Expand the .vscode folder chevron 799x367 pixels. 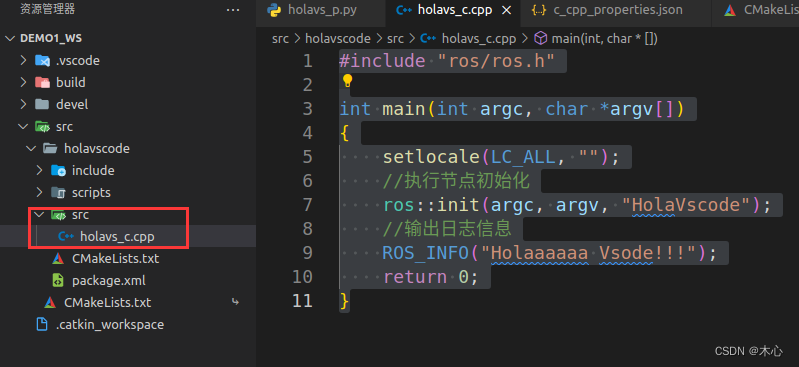tap(23, 61)
